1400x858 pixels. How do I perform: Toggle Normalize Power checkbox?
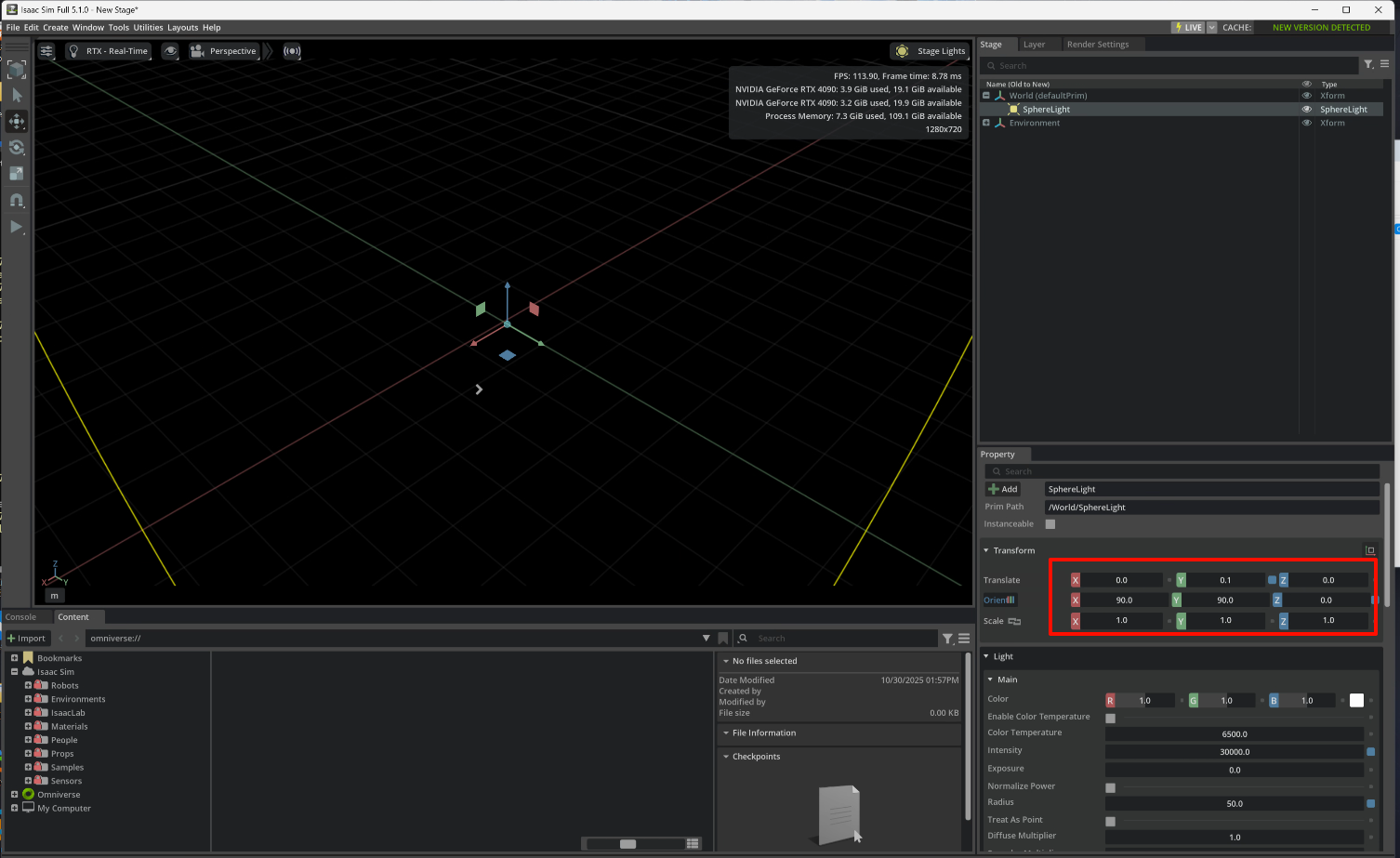coord(1110,787)
